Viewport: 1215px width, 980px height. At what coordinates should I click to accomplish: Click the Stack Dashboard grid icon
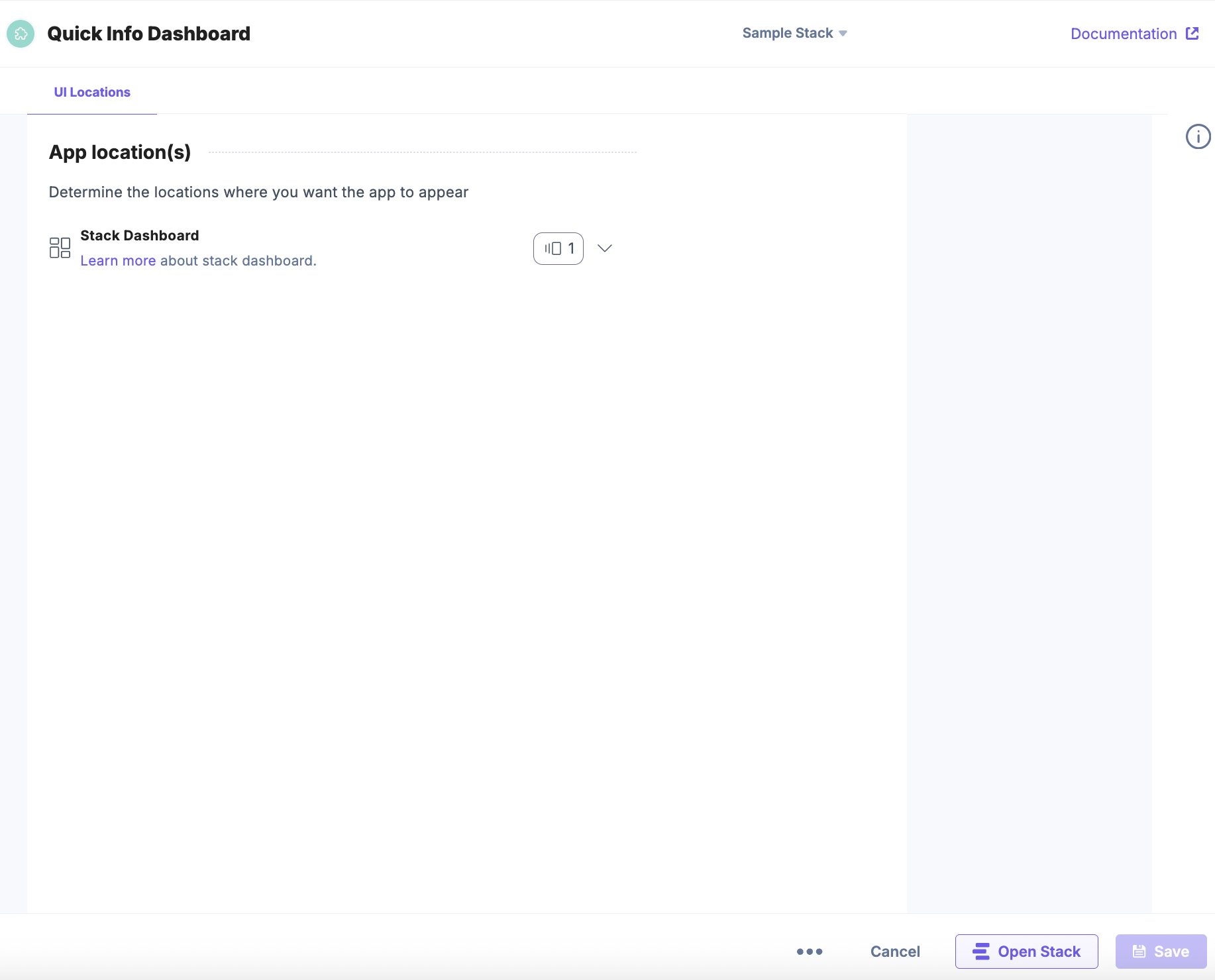point(60,248)
